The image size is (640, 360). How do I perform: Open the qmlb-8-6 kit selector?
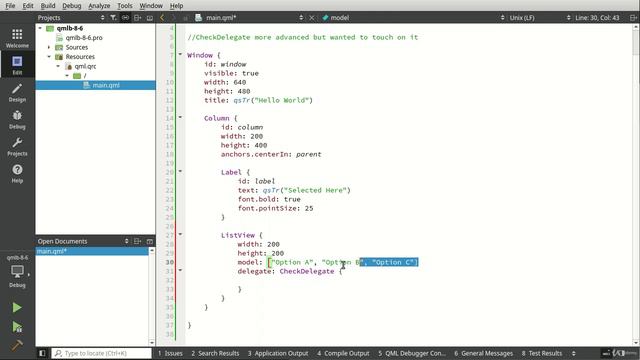(17, 271)
